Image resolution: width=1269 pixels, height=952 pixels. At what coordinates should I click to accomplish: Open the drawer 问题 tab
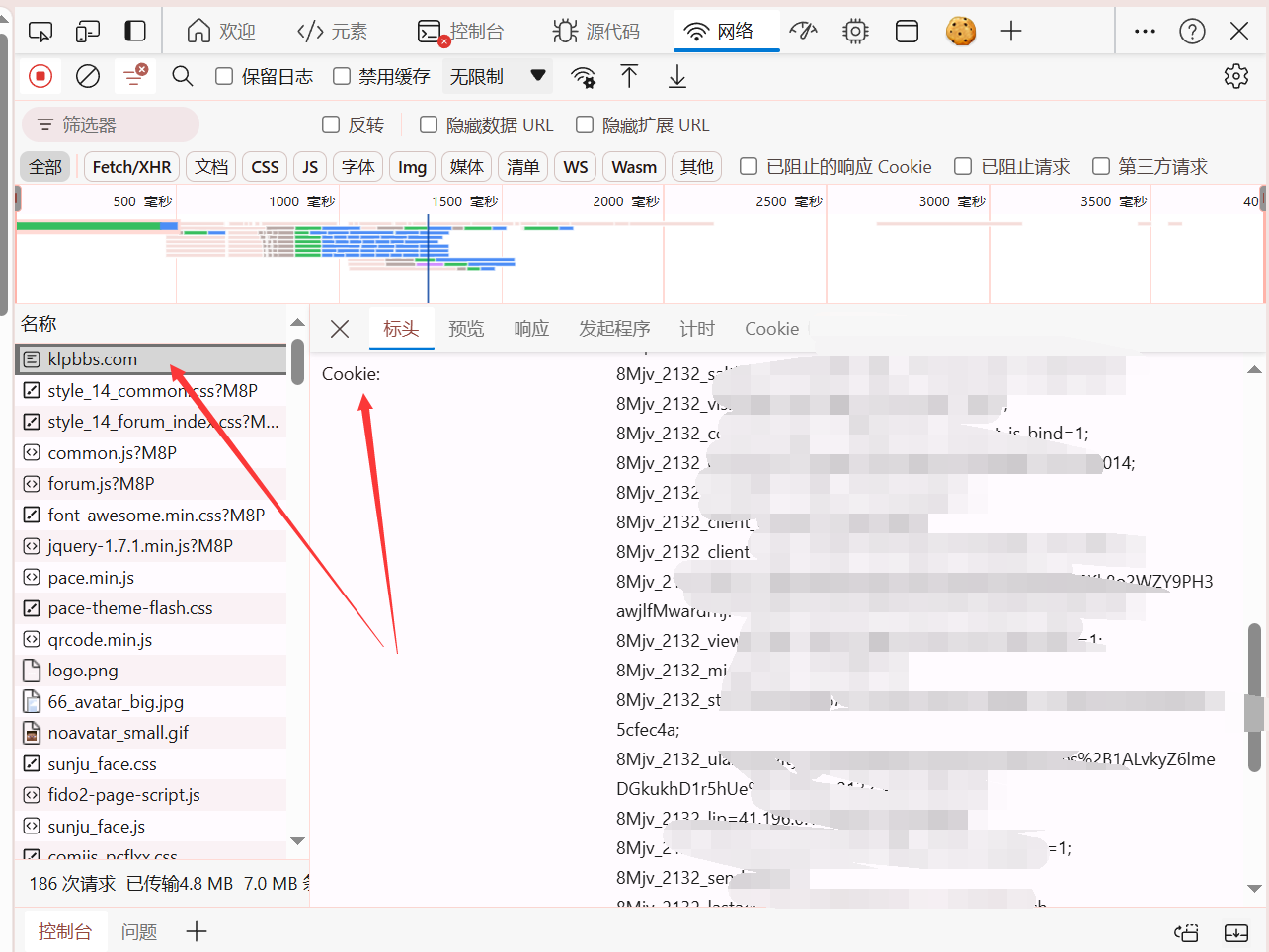[x=139, y=931]
